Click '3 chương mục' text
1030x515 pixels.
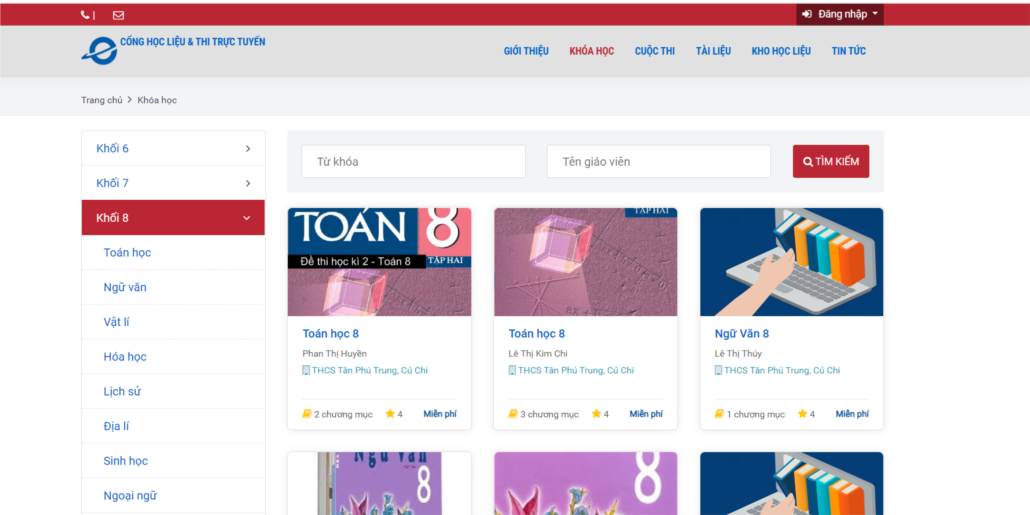(549, 414)
